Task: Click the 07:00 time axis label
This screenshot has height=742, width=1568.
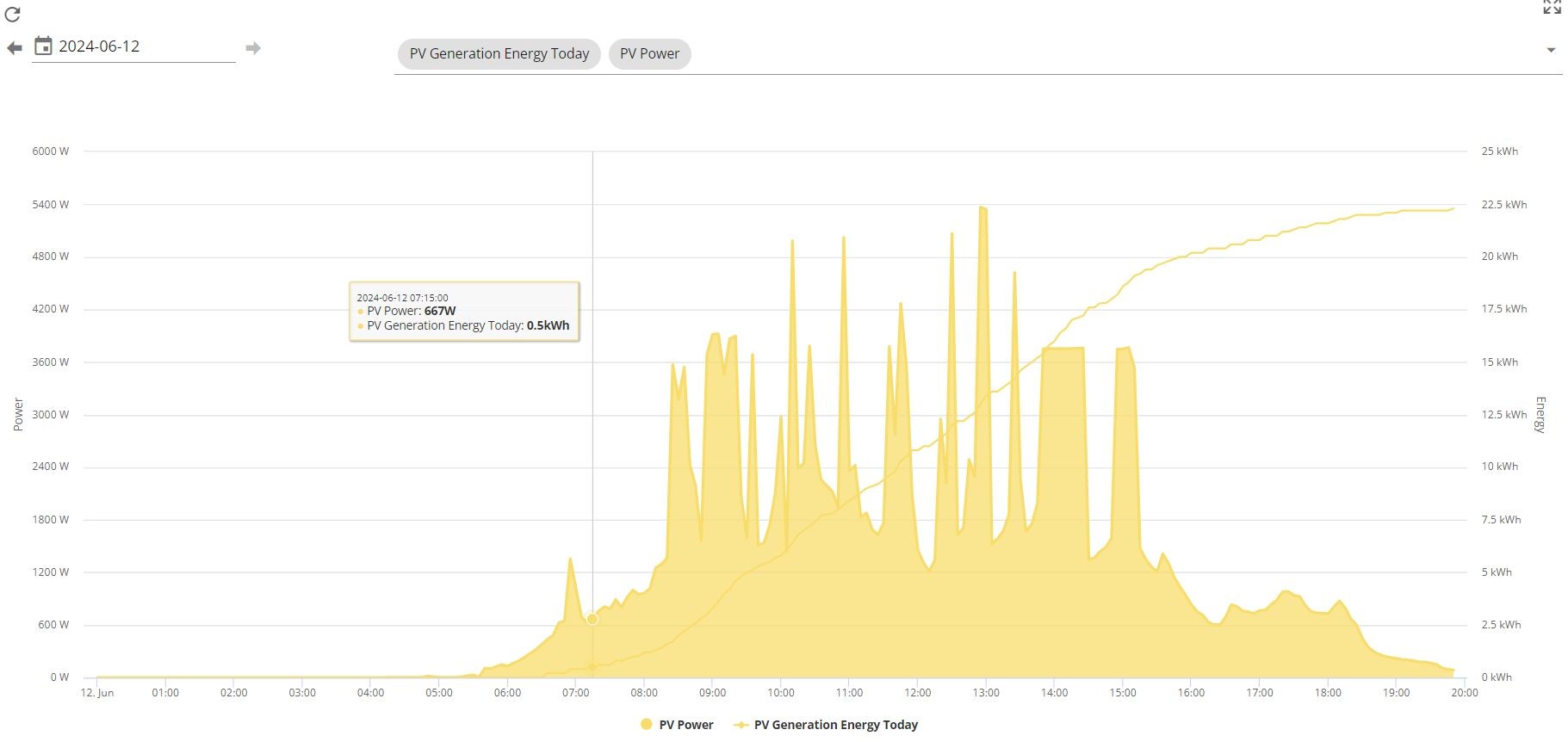Action: pyautogui.click(x=576, y=693)
